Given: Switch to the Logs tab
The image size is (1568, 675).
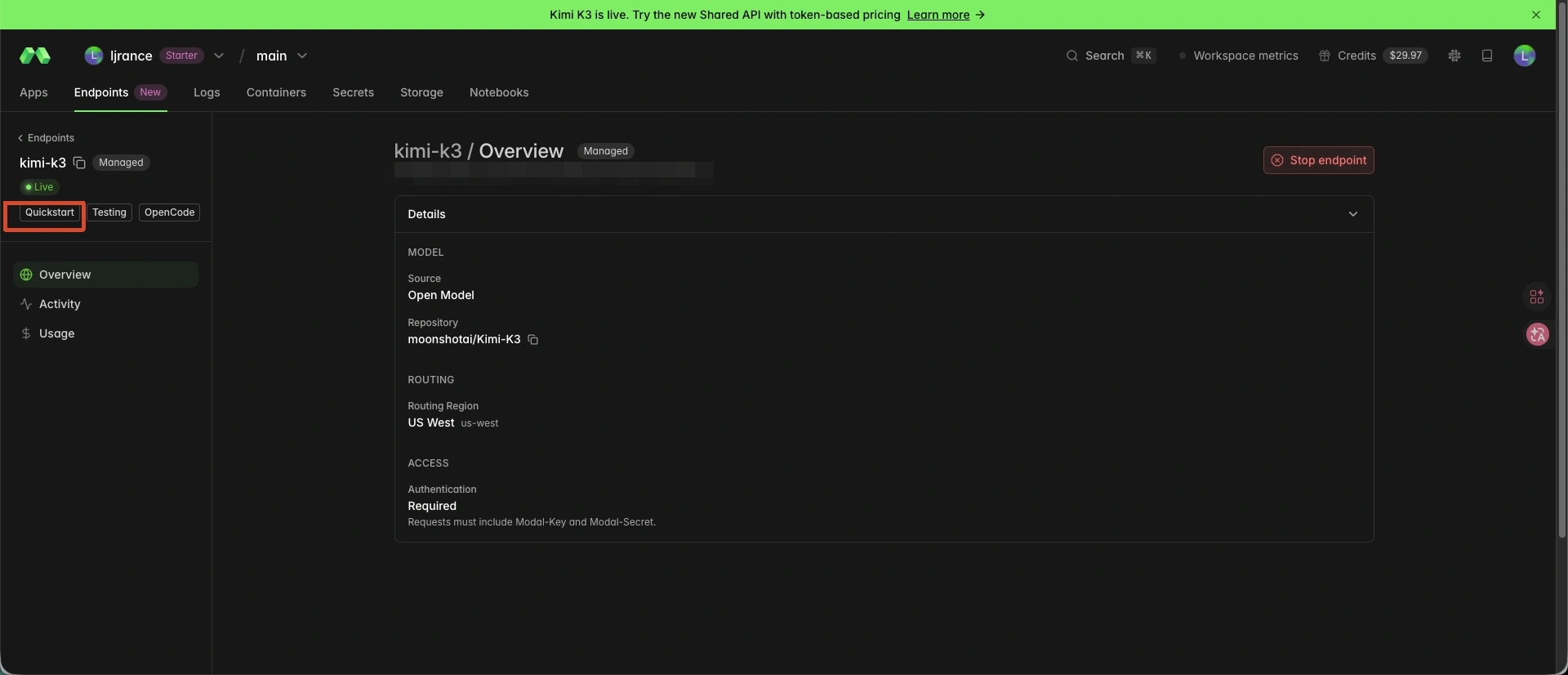Looking at the screenshot, I should pos(207,92).
